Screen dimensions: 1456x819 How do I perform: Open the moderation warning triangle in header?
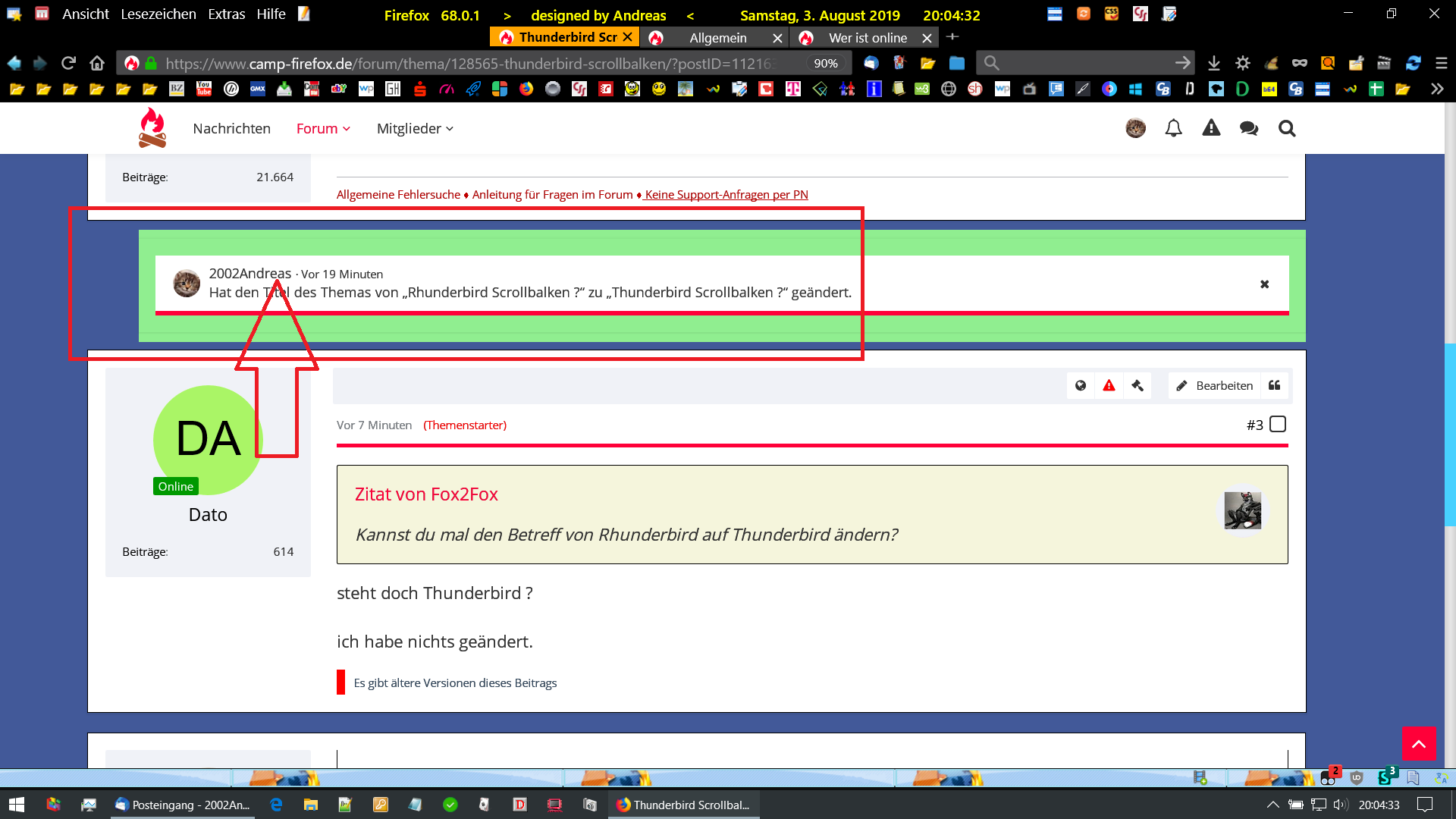tap(1211, 128)
